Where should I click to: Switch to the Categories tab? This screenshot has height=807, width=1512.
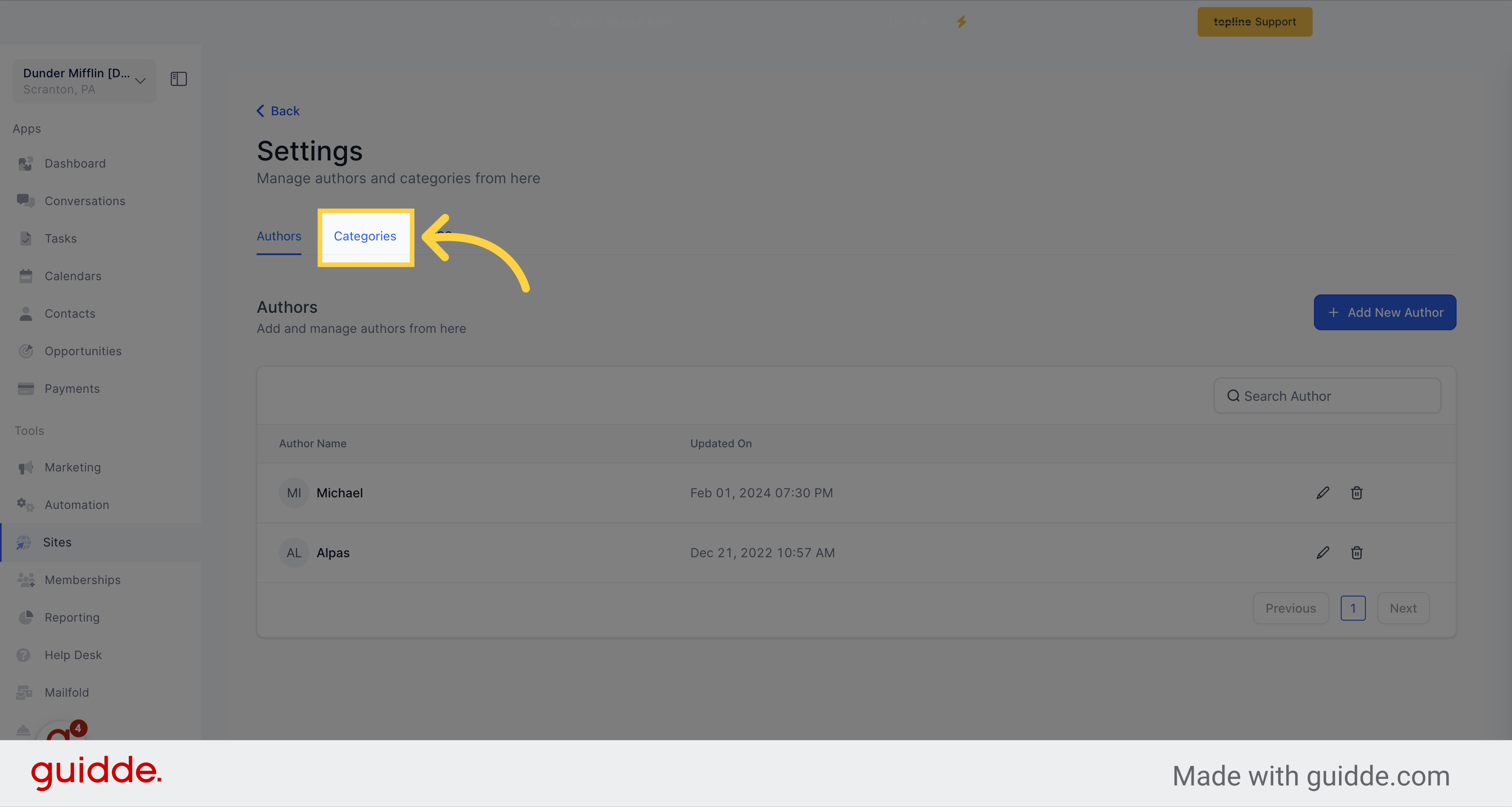point(365,235)
